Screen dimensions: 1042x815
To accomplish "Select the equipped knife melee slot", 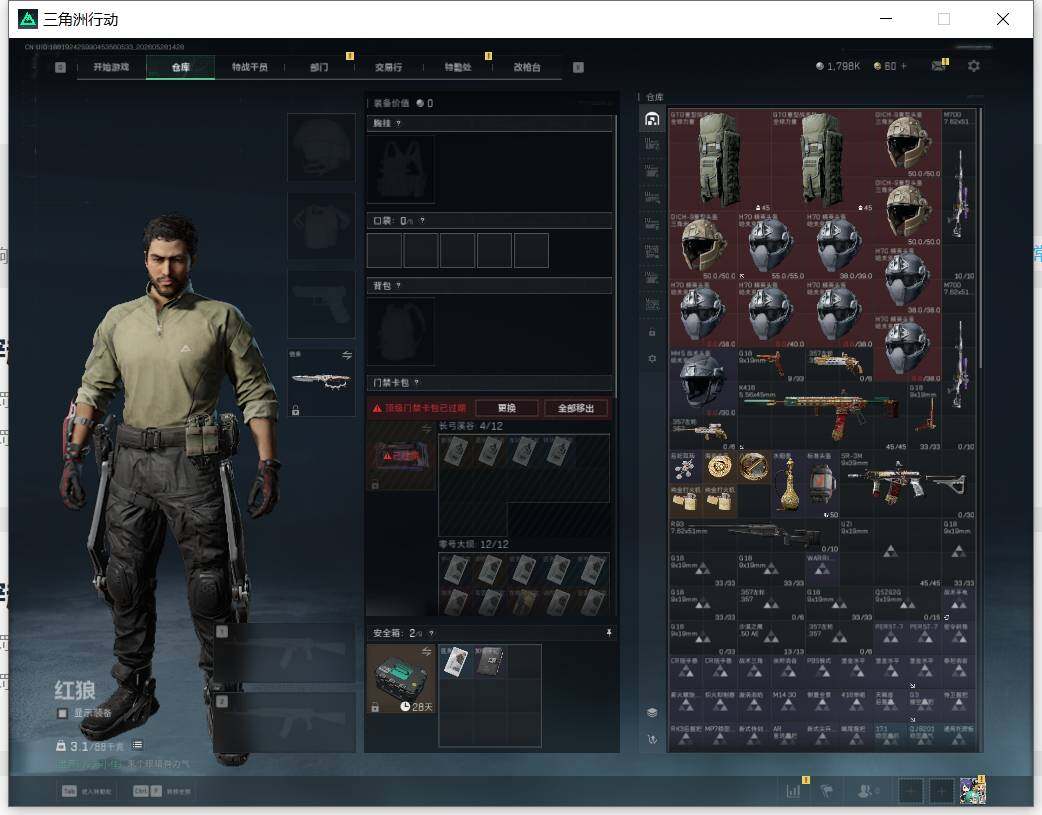I will (x=321, y=382).
